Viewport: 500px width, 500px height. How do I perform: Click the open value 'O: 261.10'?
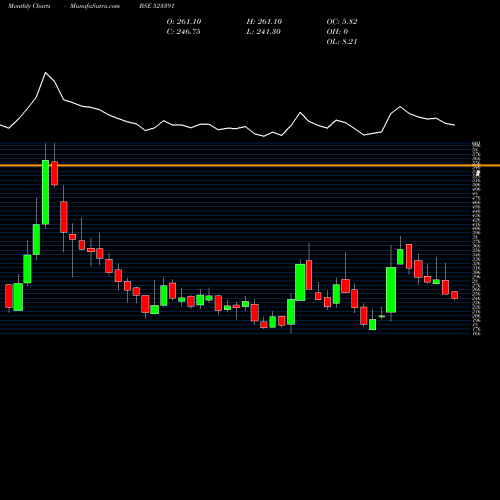click(x=184, y=22)
